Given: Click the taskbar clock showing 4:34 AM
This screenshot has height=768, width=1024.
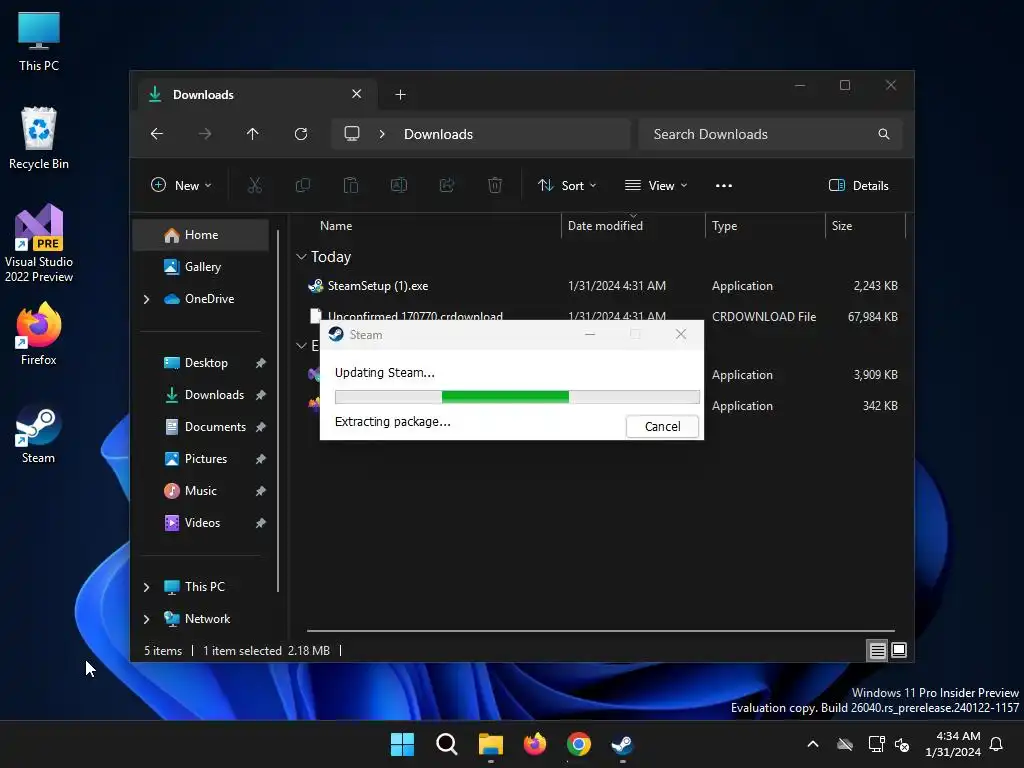Looking at the screenshot, I should 953,744.
